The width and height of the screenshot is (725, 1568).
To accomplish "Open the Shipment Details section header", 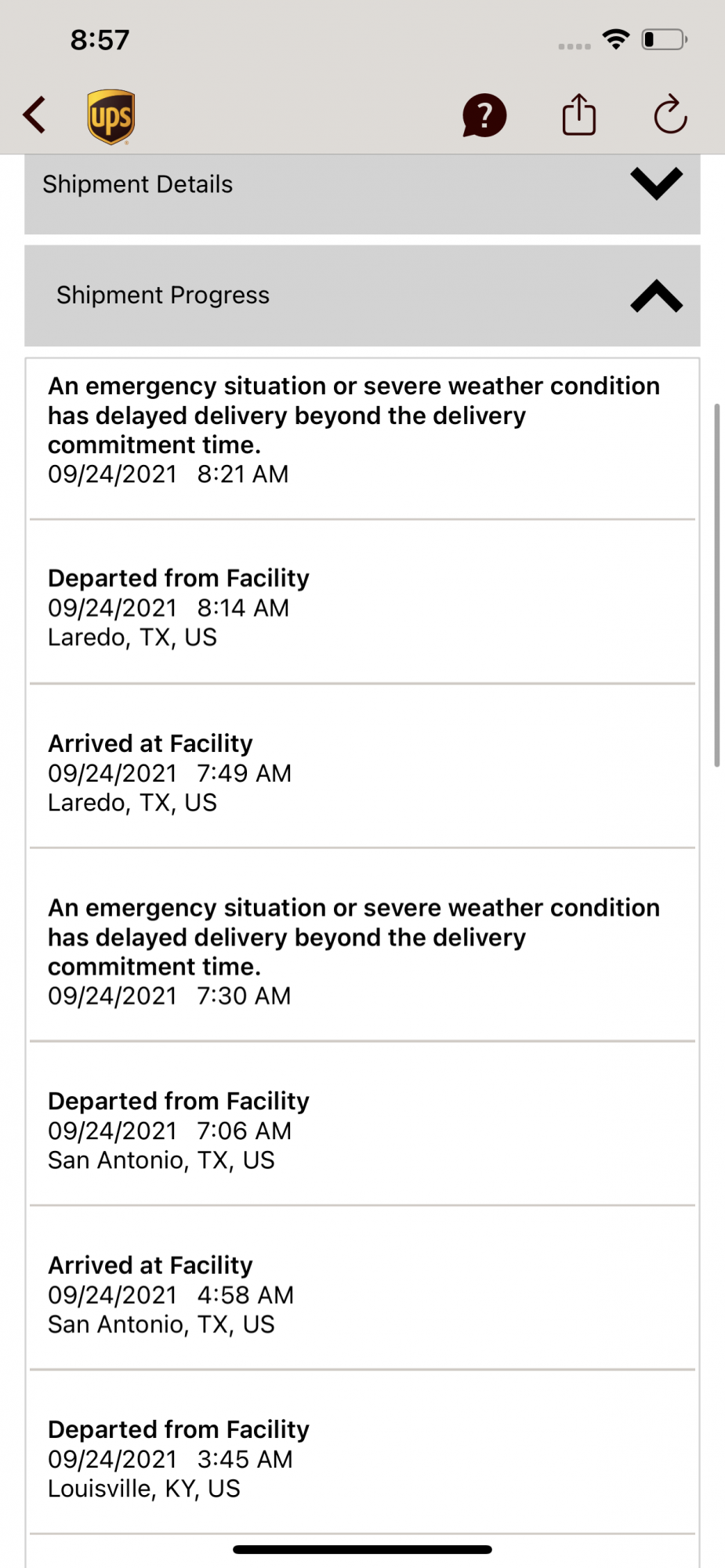I will pyautogui.click(x=362, y=194).
